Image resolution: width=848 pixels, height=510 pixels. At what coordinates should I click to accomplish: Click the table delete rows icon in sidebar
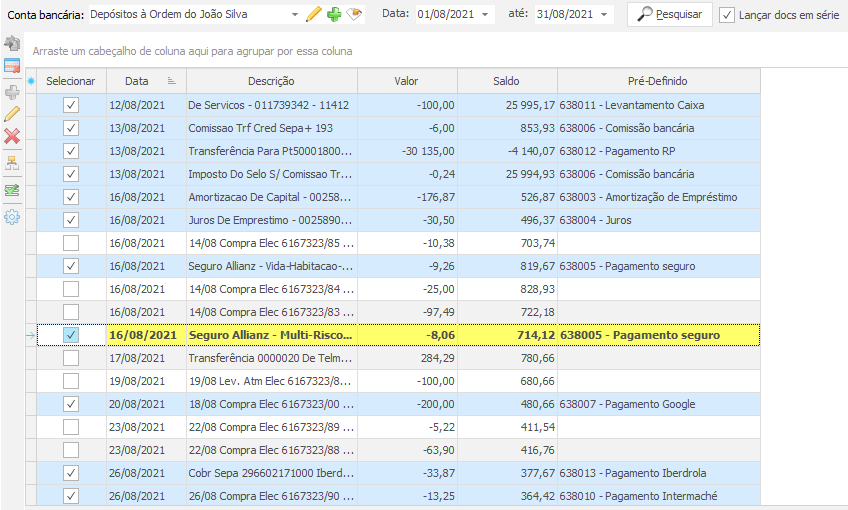12,66
